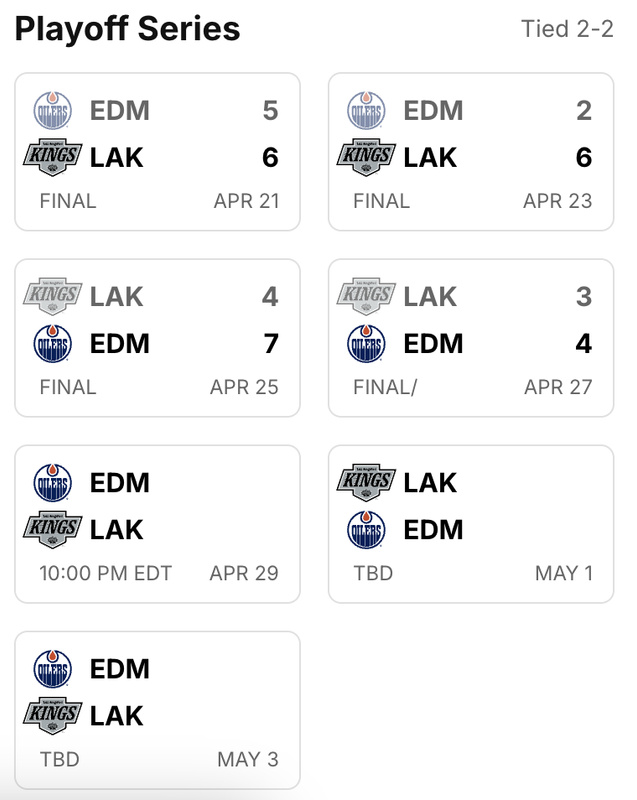Click the Playoff Series heading
Screen dimensions: 637x800
(x=128, y=29)
